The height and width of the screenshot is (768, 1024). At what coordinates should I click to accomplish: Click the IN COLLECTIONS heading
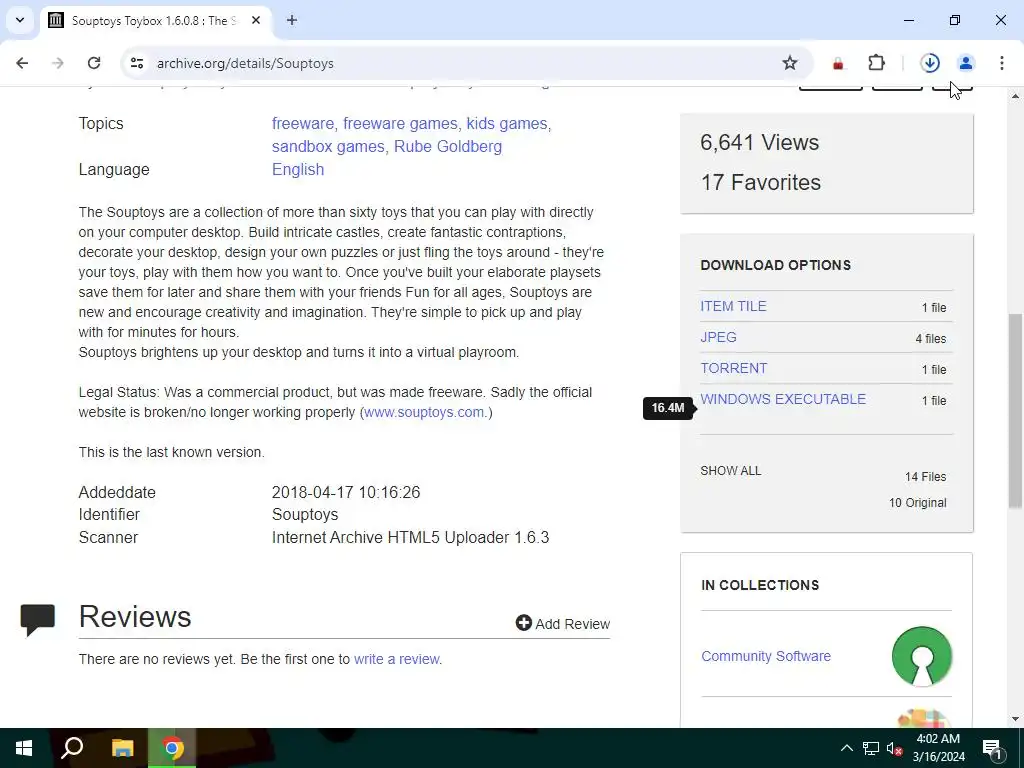coord(760,585)
